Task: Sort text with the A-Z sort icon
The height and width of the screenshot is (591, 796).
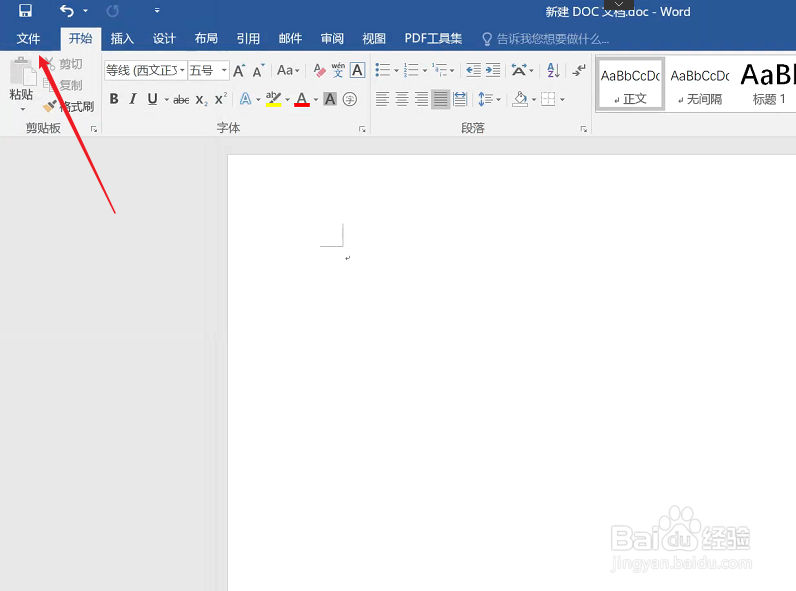Action: pyautogui.click(x=553, y=70)
